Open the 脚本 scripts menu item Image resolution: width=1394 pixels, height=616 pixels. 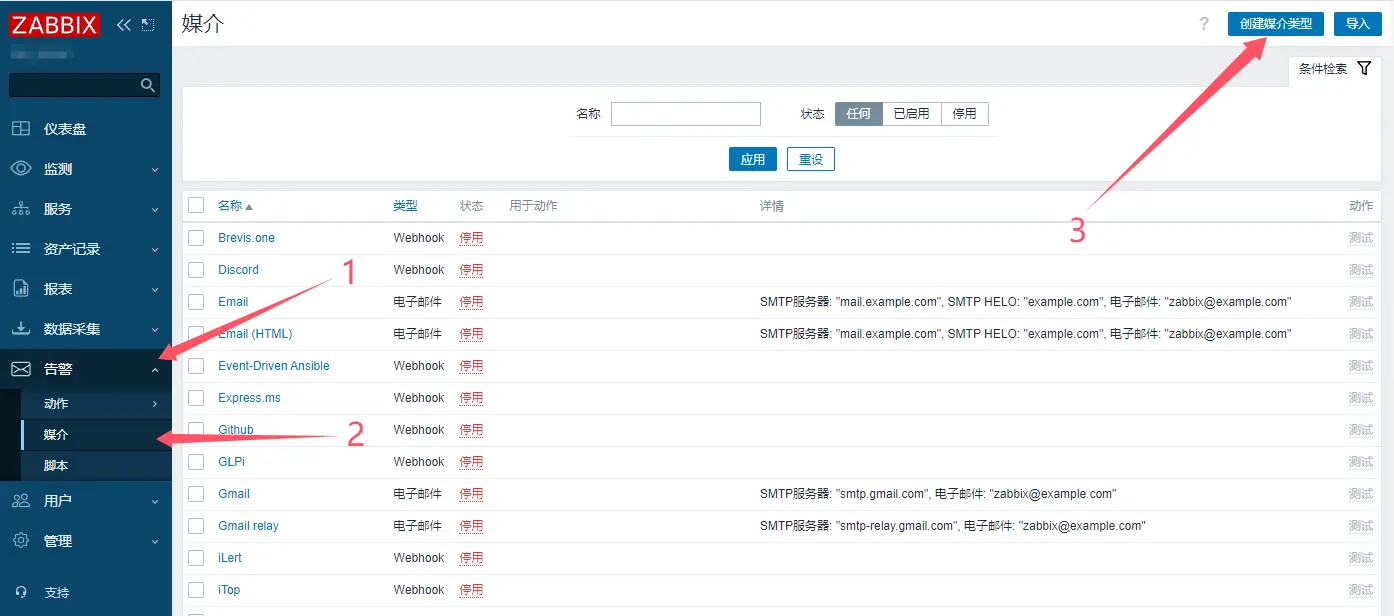pyautogui.click(x=56, y=466)
